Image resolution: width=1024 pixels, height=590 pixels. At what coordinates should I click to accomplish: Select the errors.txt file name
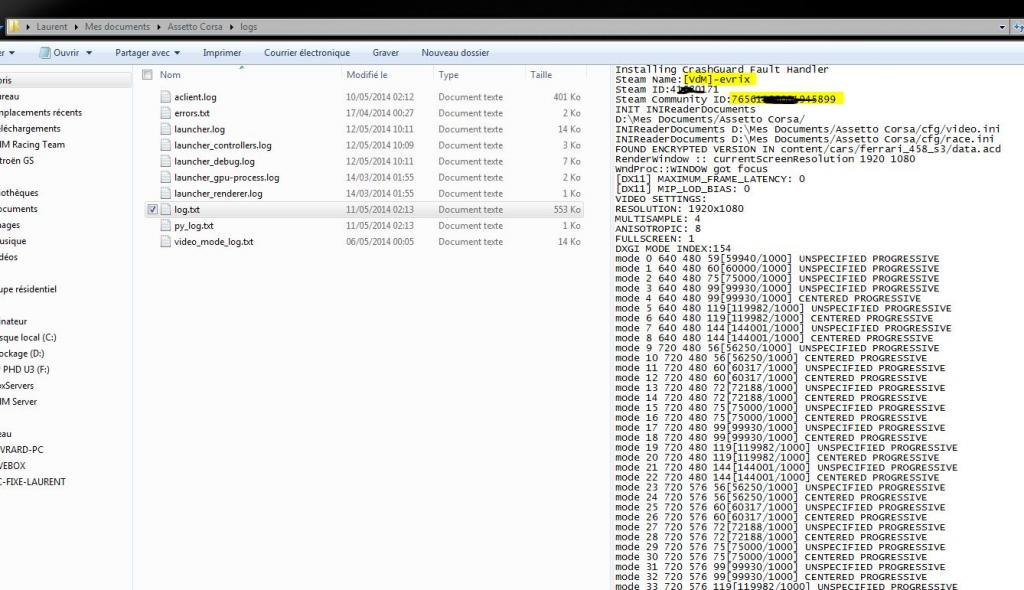click(x=192, y=113)
